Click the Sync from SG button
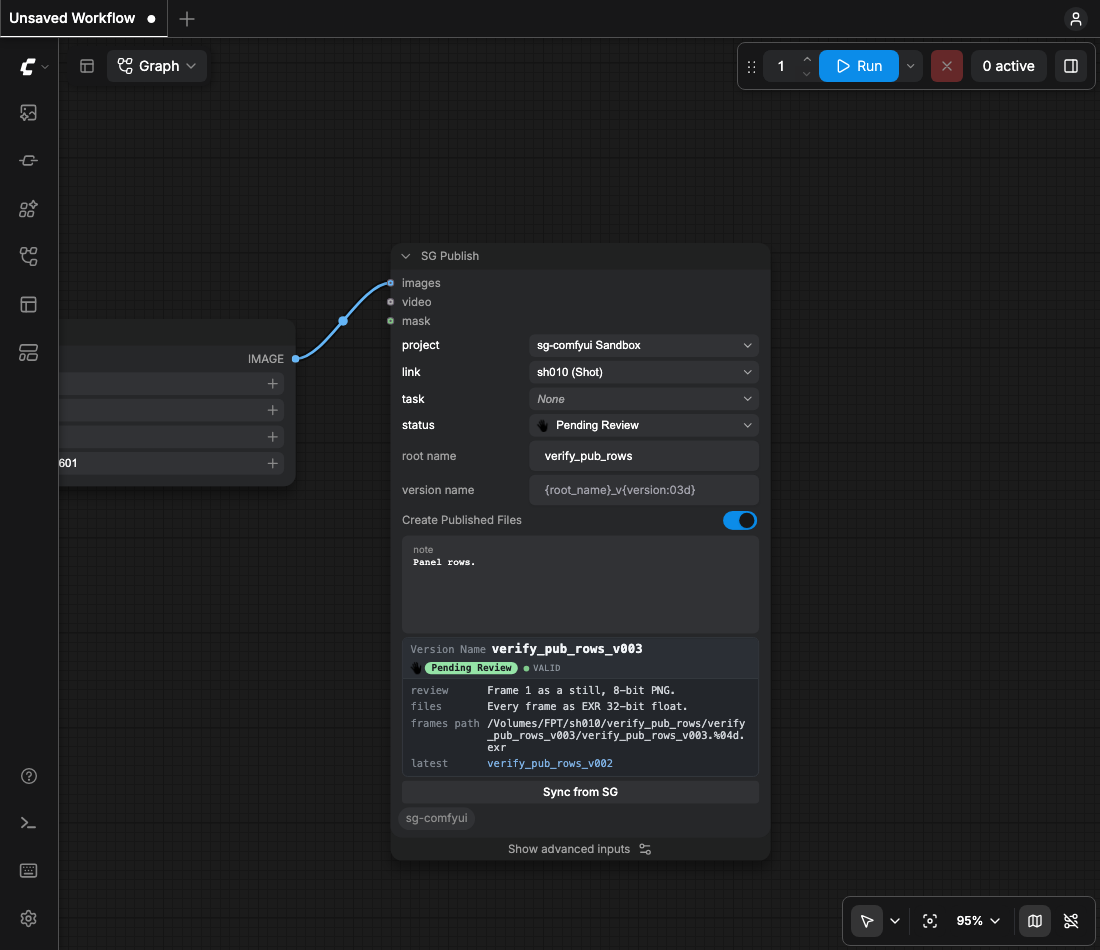The height and width of the screenshot is (950, 1100). (x=580, y=791)
